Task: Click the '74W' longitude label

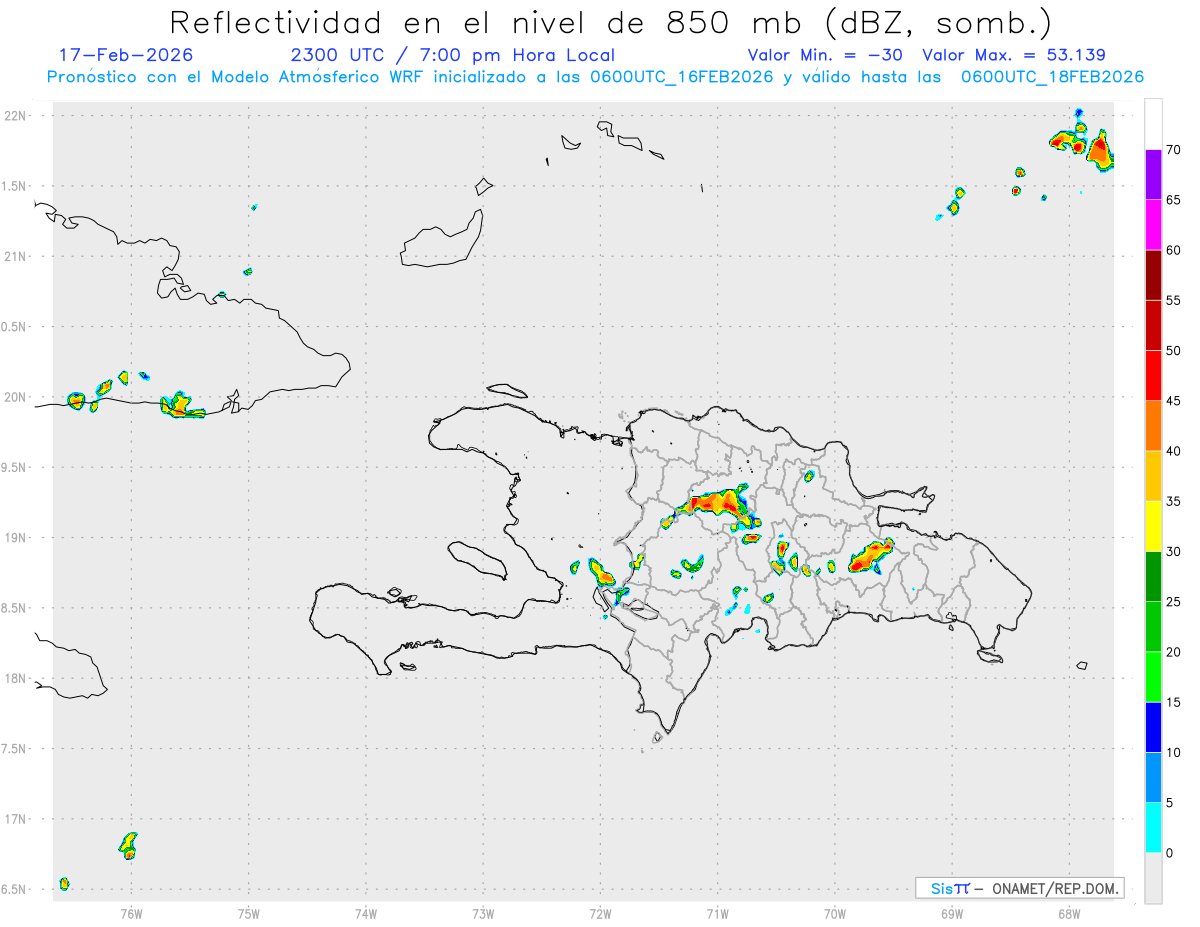Action: point(366,915)
